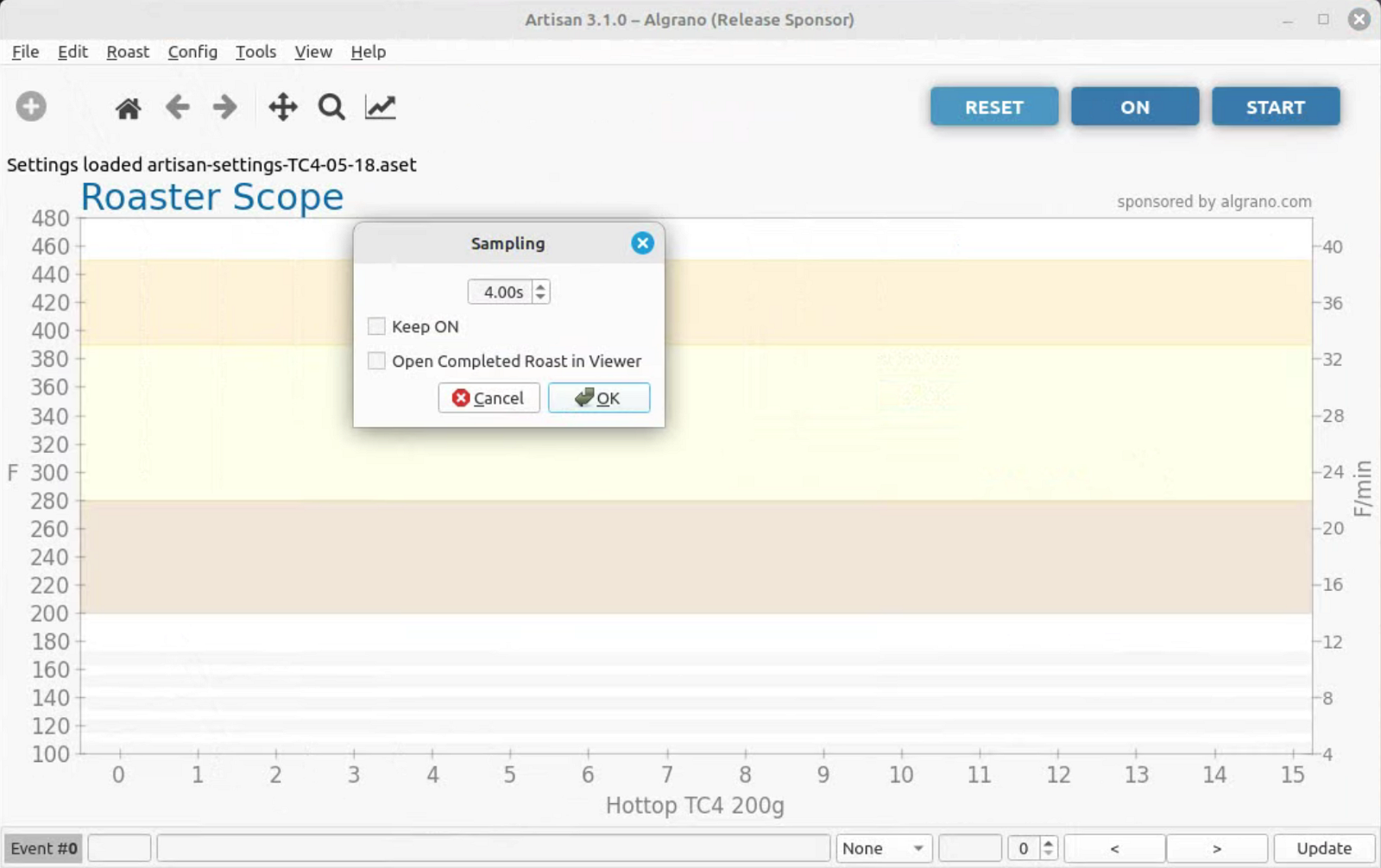The image size is (1381, 868).
Task: Turn the roaster connection ON
Action: pos(1135,107)
